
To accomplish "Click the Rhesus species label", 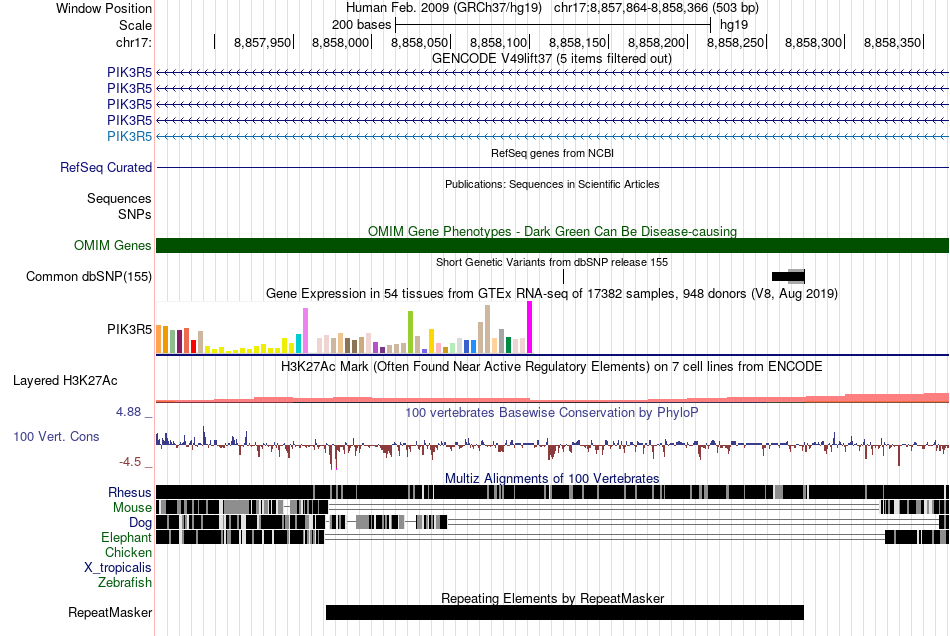I will pyautogui.click(x=130, y=492).
